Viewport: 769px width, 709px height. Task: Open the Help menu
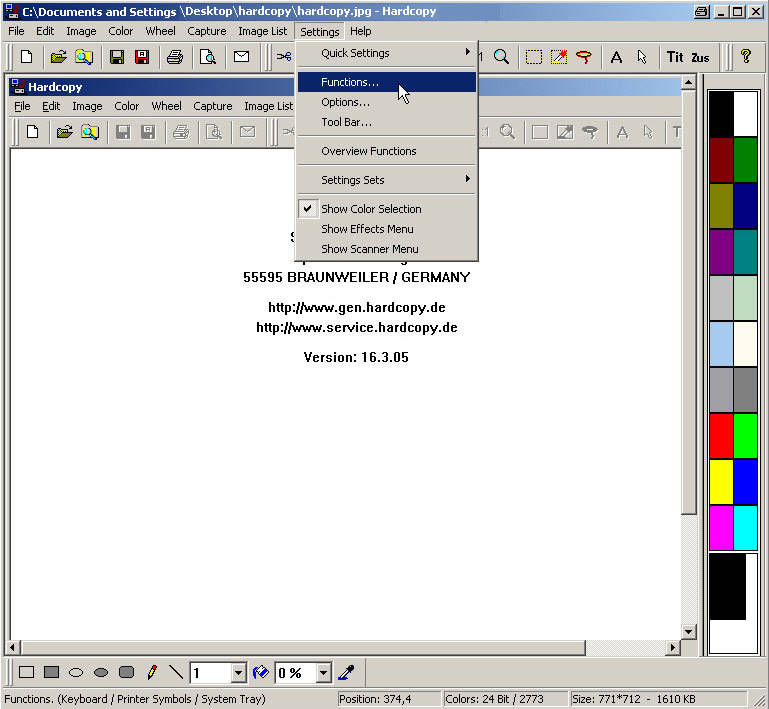(360, 31)
